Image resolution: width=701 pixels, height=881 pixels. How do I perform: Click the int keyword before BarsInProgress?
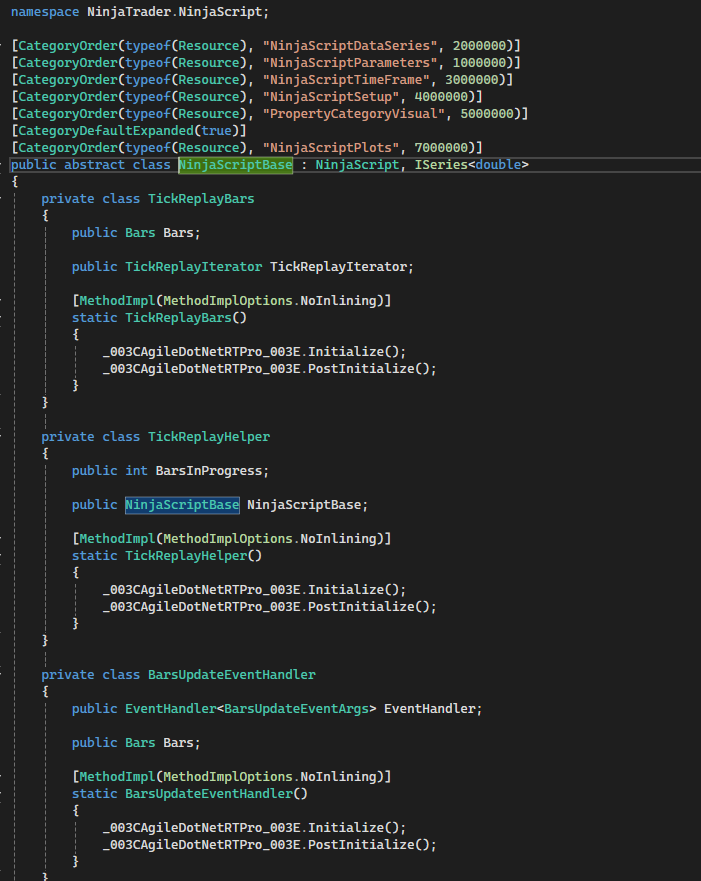click(x=136, y=471)
